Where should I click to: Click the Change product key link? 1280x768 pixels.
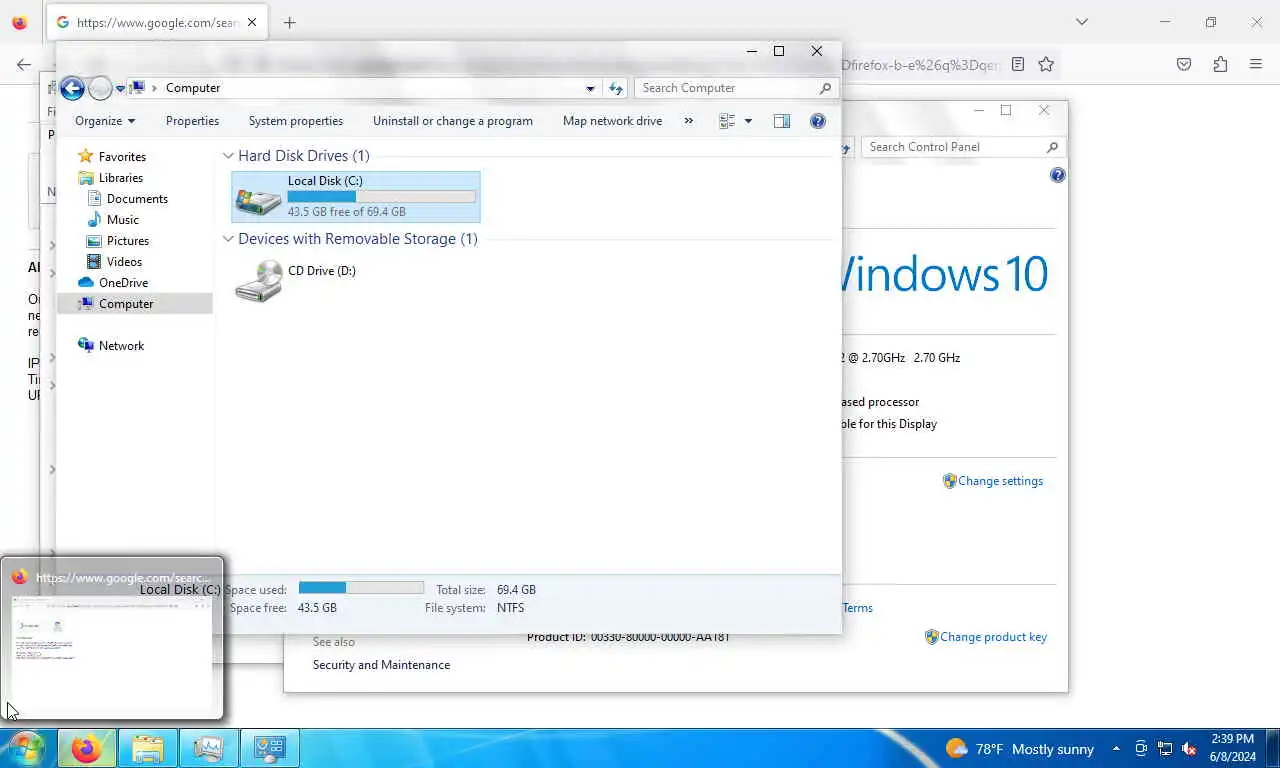(993, 637)
